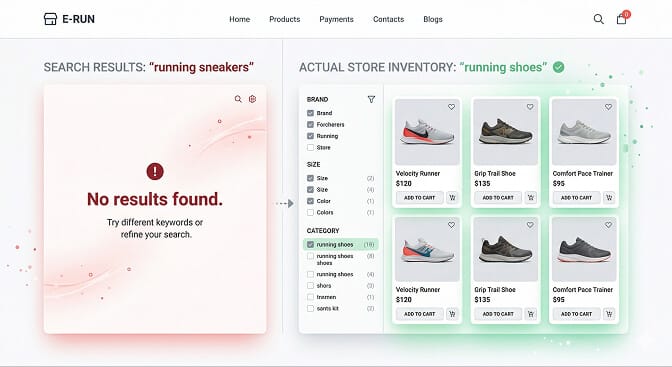
Task: Check the sonts kit category checkbox
Action: tap(310, 308)
